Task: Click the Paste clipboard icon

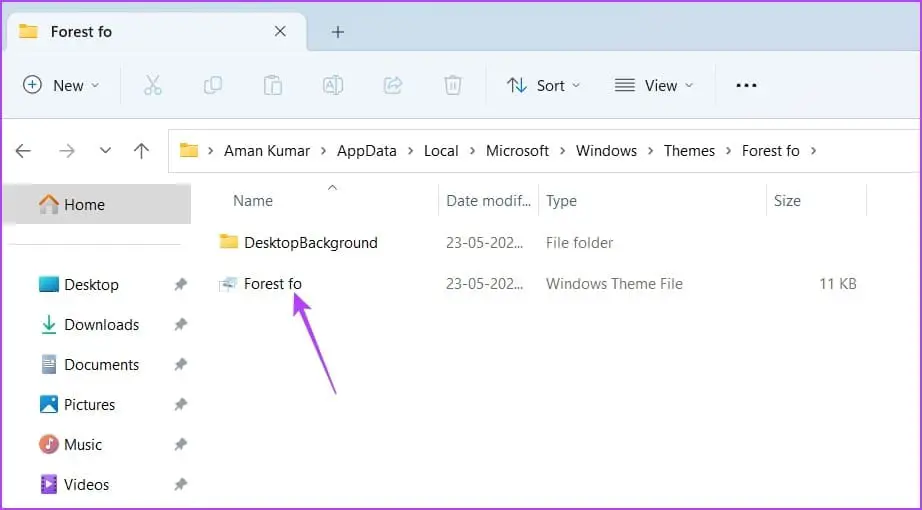Action: point(273,85)
